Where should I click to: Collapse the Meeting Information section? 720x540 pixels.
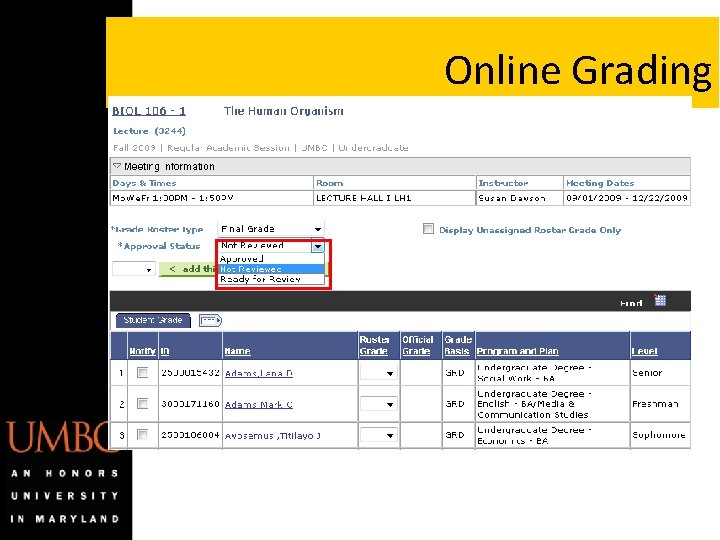117,166
